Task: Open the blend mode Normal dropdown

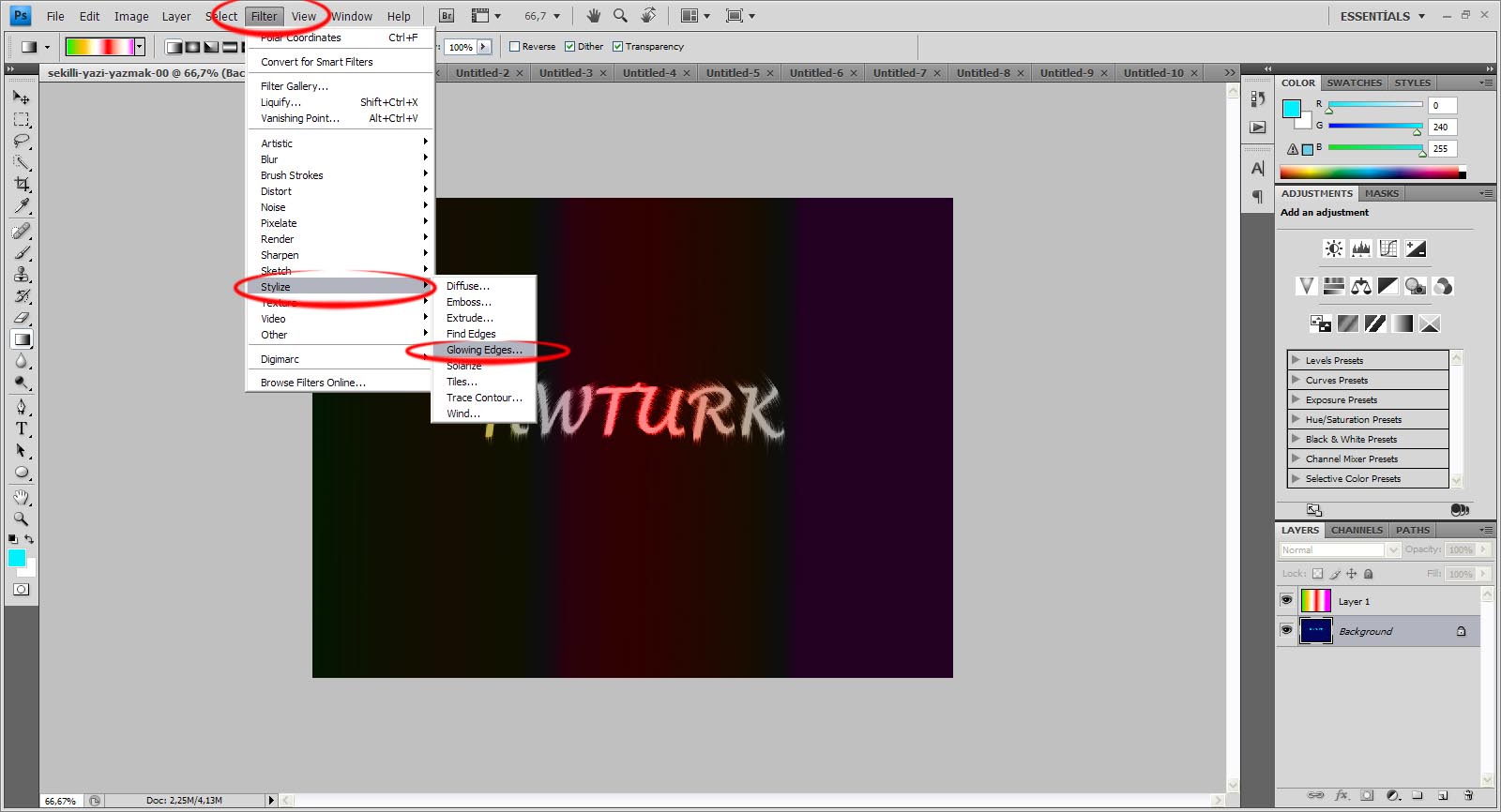Action: tap(1340, 550)
